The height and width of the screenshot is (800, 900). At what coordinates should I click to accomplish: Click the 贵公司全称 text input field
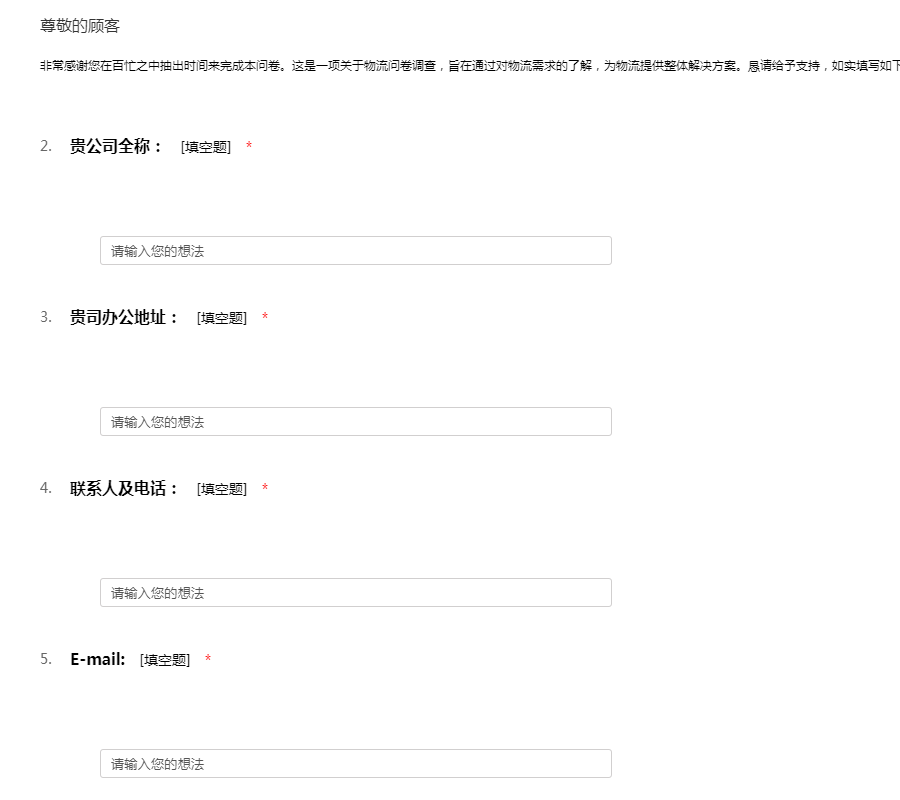(x=355, y=251)
